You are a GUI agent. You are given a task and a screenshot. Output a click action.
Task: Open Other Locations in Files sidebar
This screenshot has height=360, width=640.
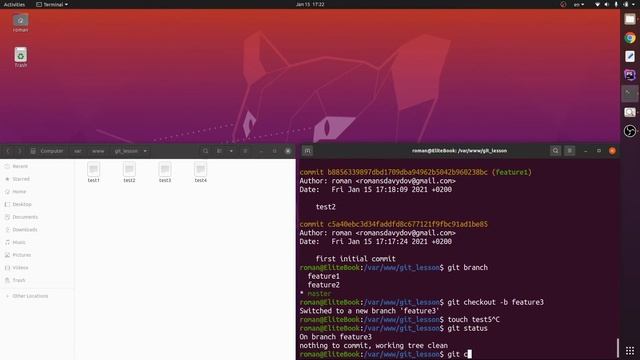point(30,296)
